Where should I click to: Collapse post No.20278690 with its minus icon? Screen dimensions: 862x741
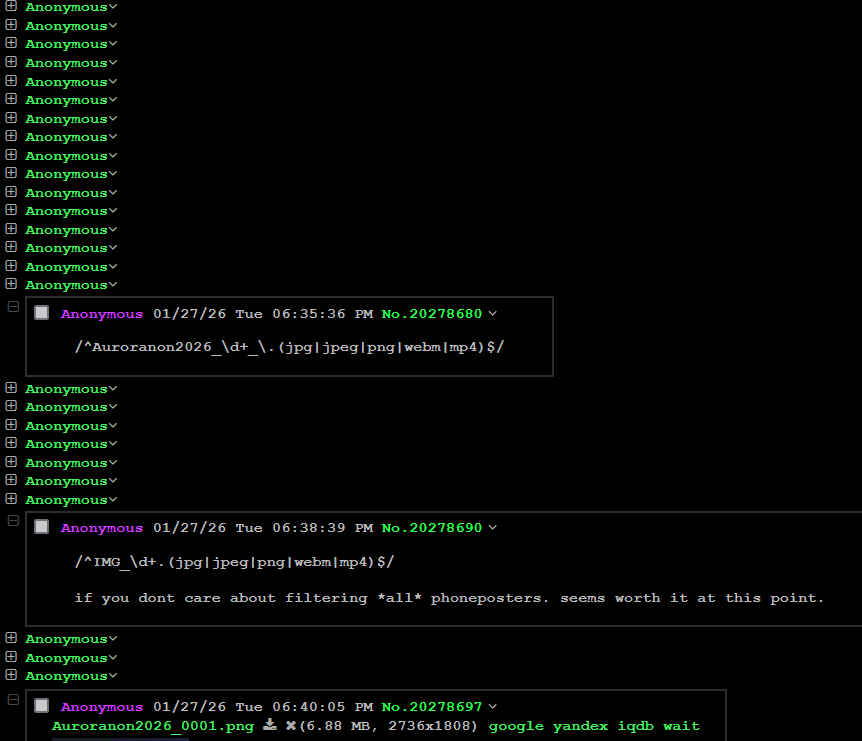coord(14,521)
